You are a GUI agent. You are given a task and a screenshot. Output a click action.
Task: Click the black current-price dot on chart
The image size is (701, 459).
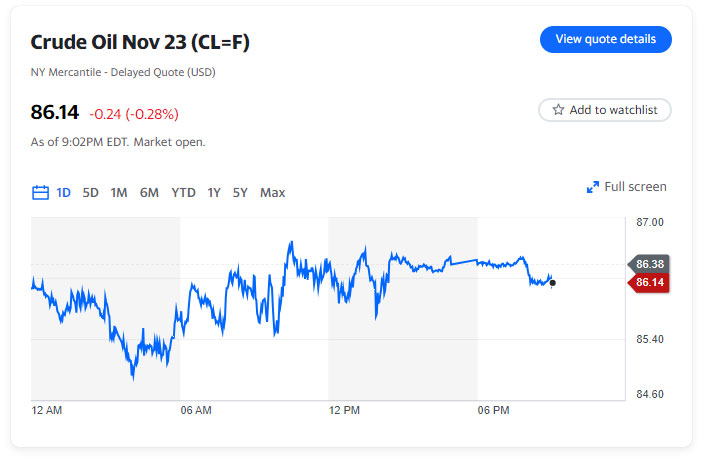click(553, 283)
